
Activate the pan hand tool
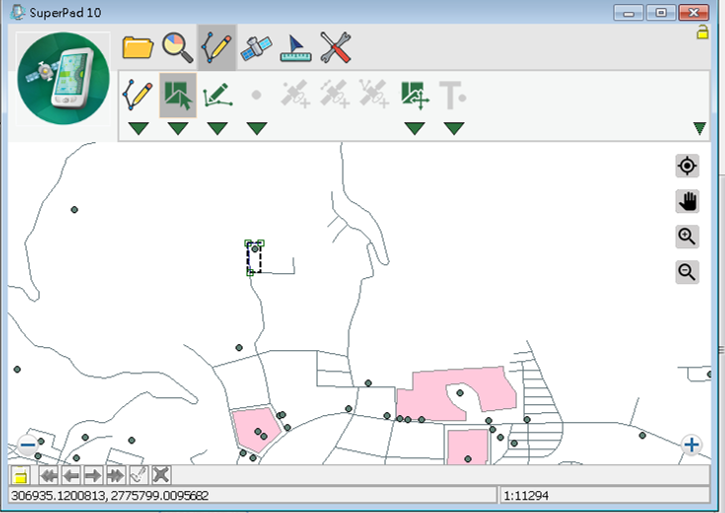[x=687, y=201]
